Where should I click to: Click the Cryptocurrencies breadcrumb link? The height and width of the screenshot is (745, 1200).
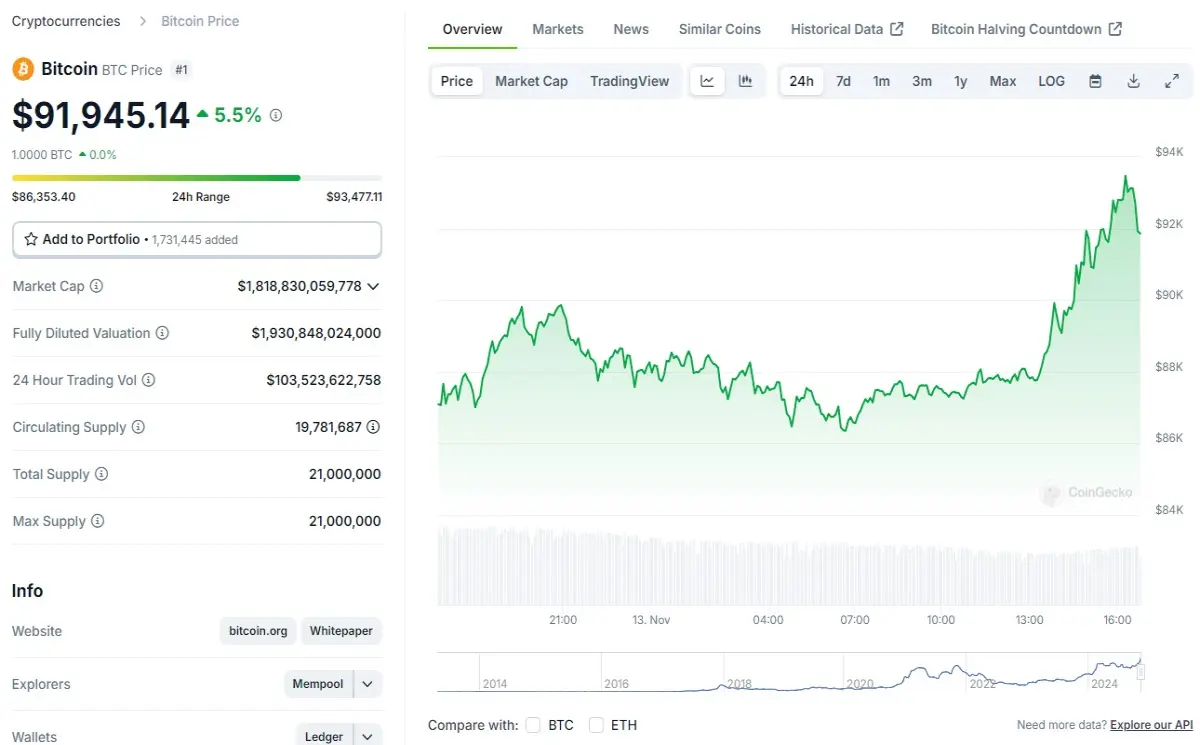(66, 21)
